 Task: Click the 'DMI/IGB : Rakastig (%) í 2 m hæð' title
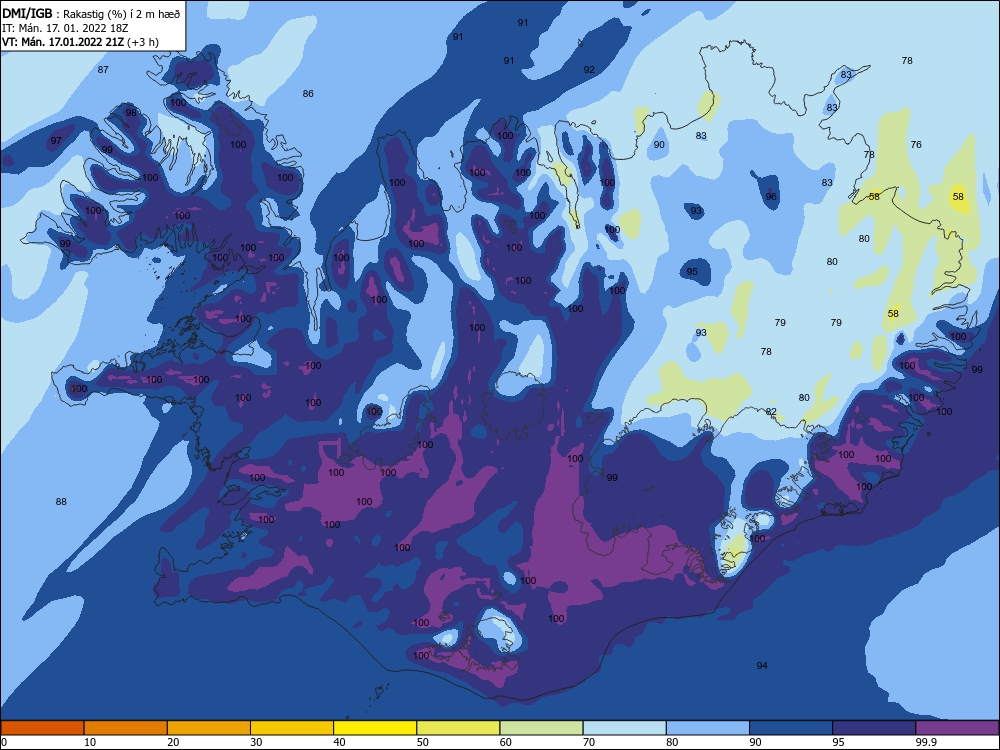(x=91, y=13)
